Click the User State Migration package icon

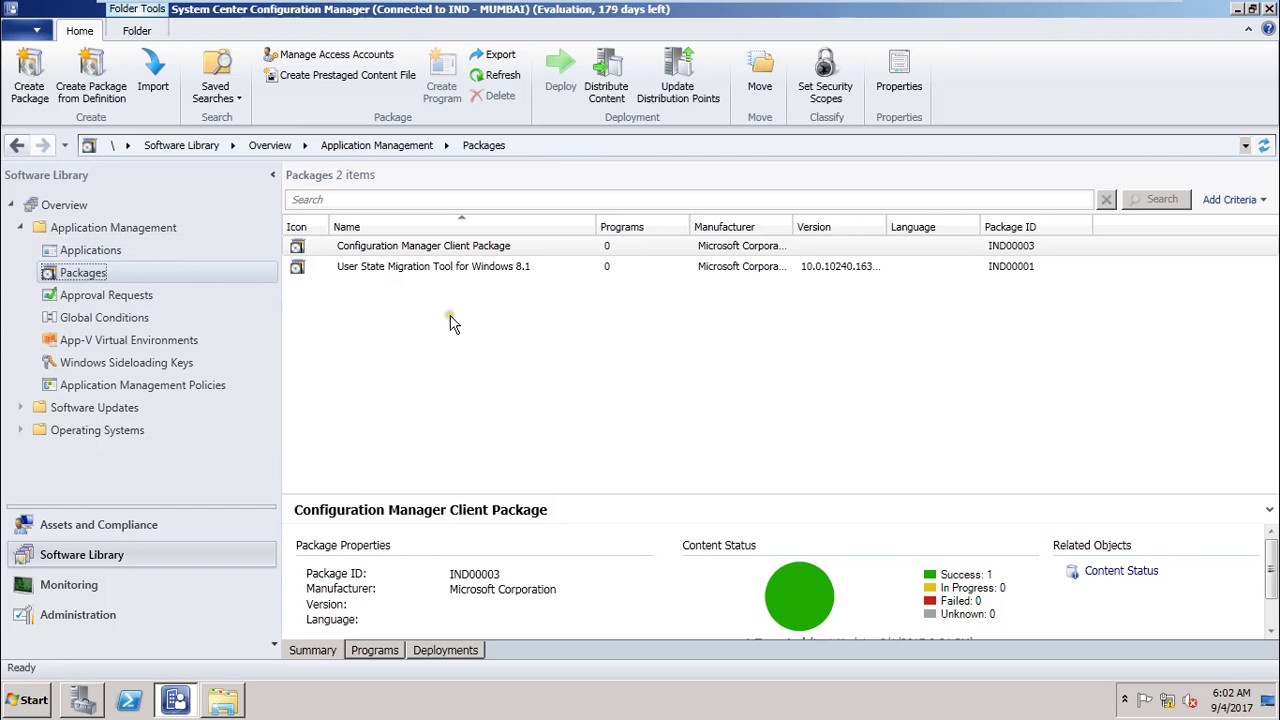click(x=297, y=267)
